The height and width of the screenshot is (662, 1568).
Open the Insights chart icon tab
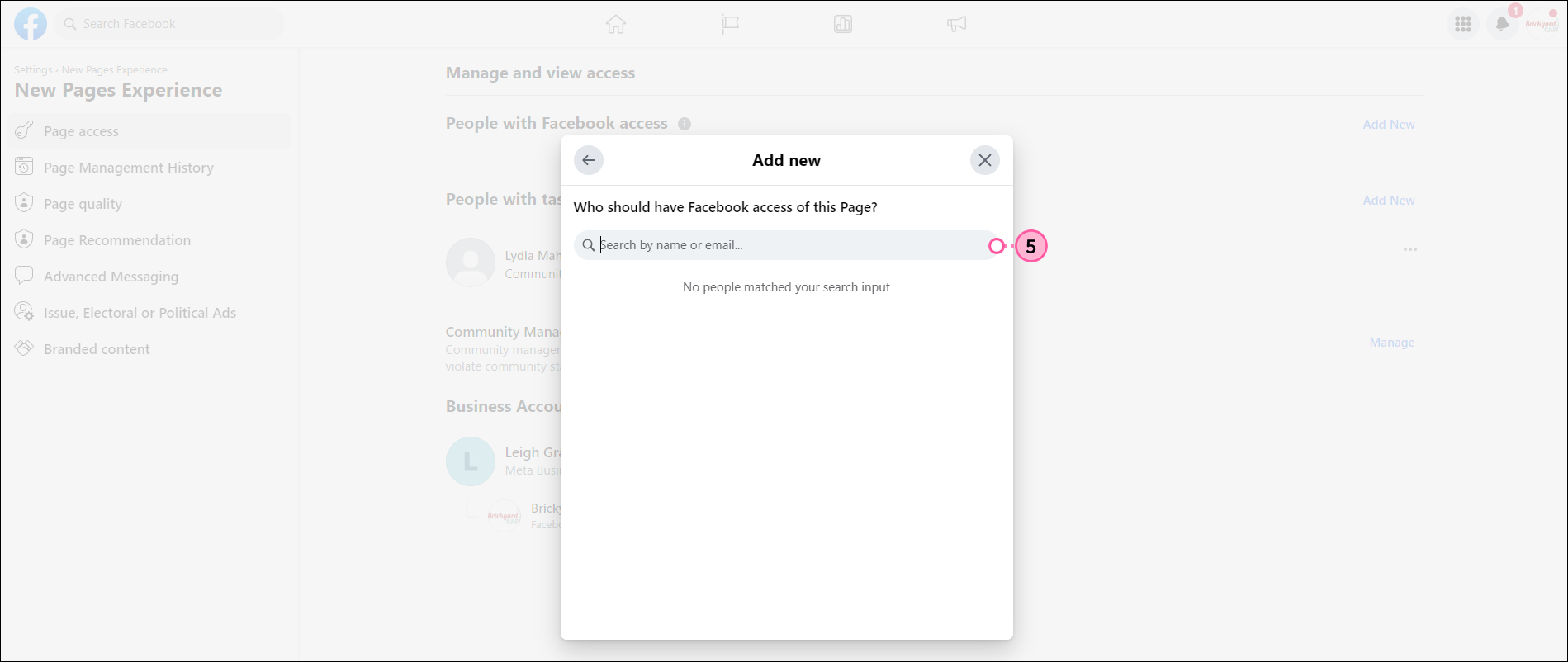pos(843,24)
